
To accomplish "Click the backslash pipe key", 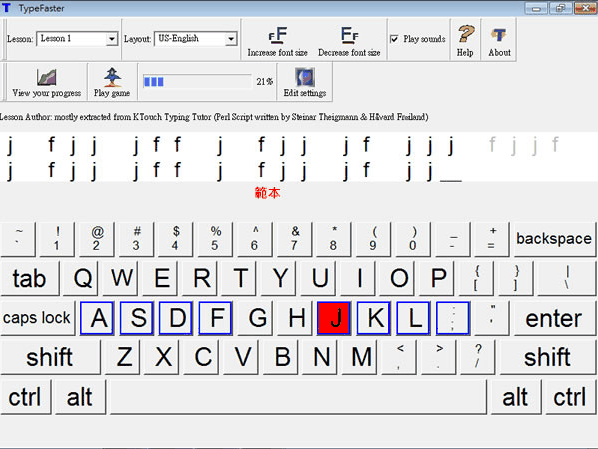I will pos(566,278).
